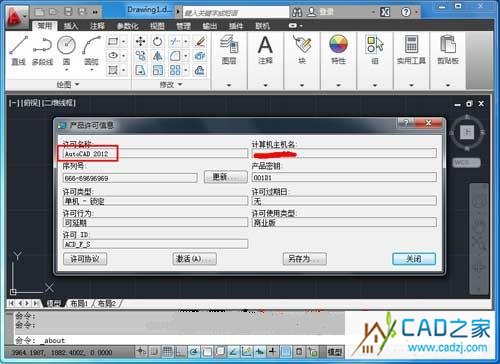Click the help question mark icon in title bar

click(406, 12)
